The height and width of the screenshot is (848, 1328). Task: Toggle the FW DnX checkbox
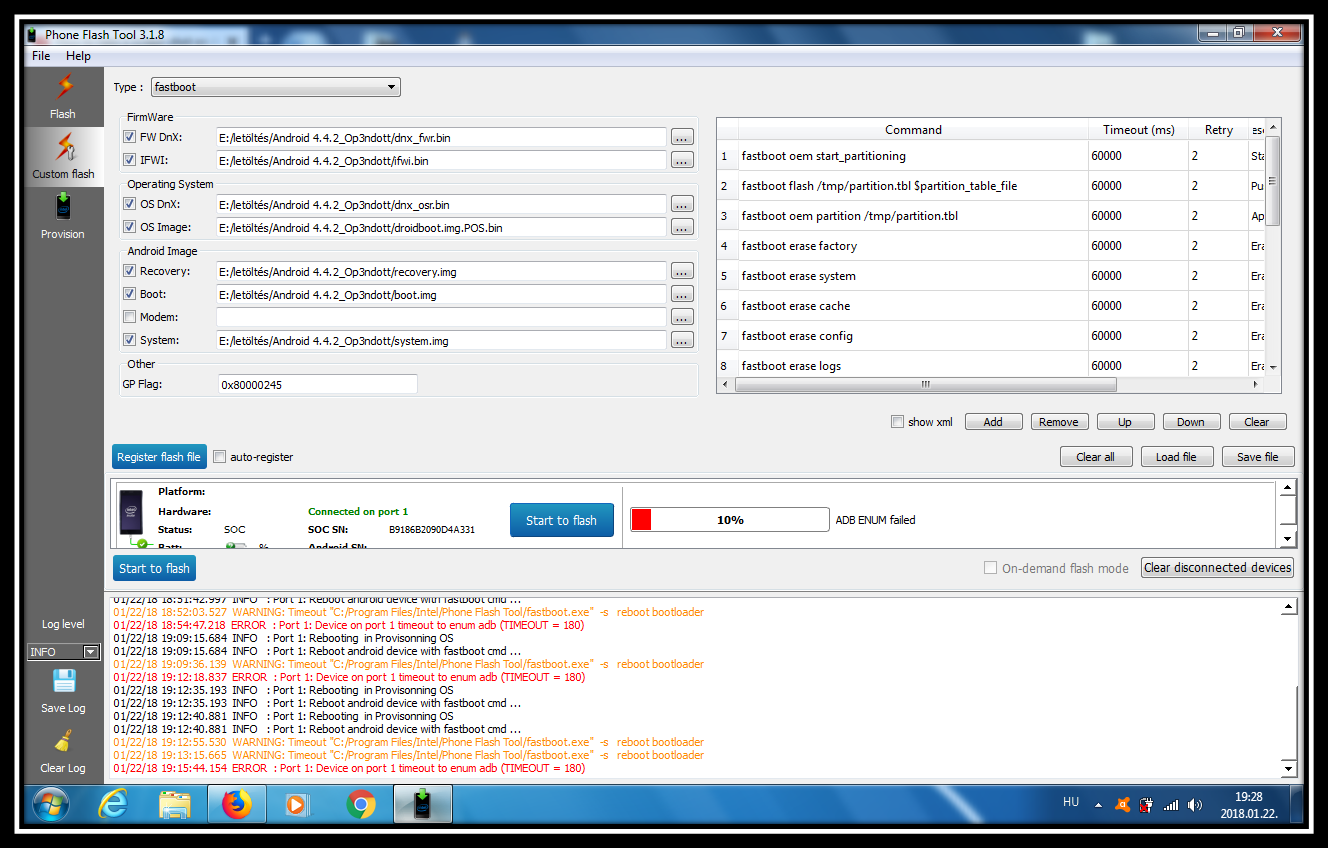pyautogui.click(x=129, y=137)
